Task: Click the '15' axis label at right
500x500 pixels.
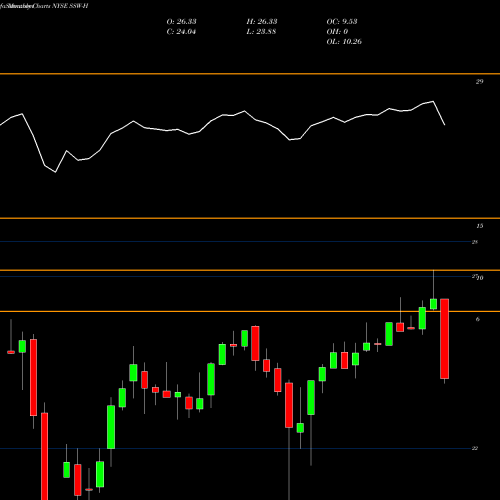Action: (479, 226)
